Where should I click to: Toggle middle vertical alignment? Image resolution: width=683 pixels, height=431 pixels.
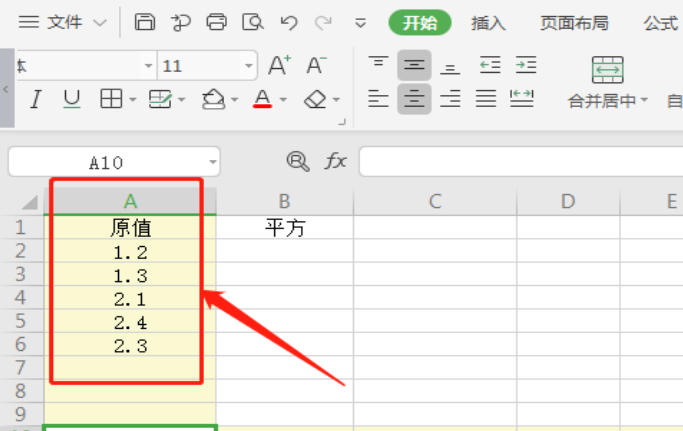pos(414,65)
